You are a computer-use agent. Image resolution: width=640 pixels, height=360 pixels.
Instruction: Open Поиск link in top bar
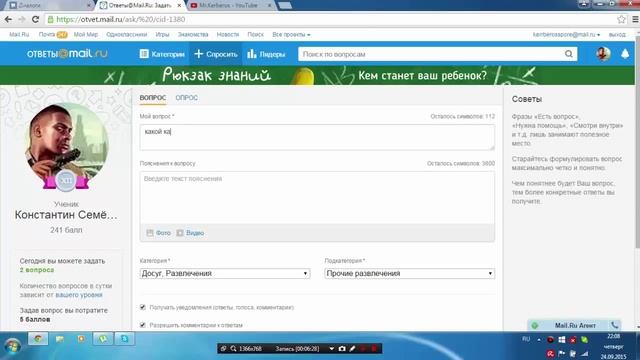click(256, 35)
